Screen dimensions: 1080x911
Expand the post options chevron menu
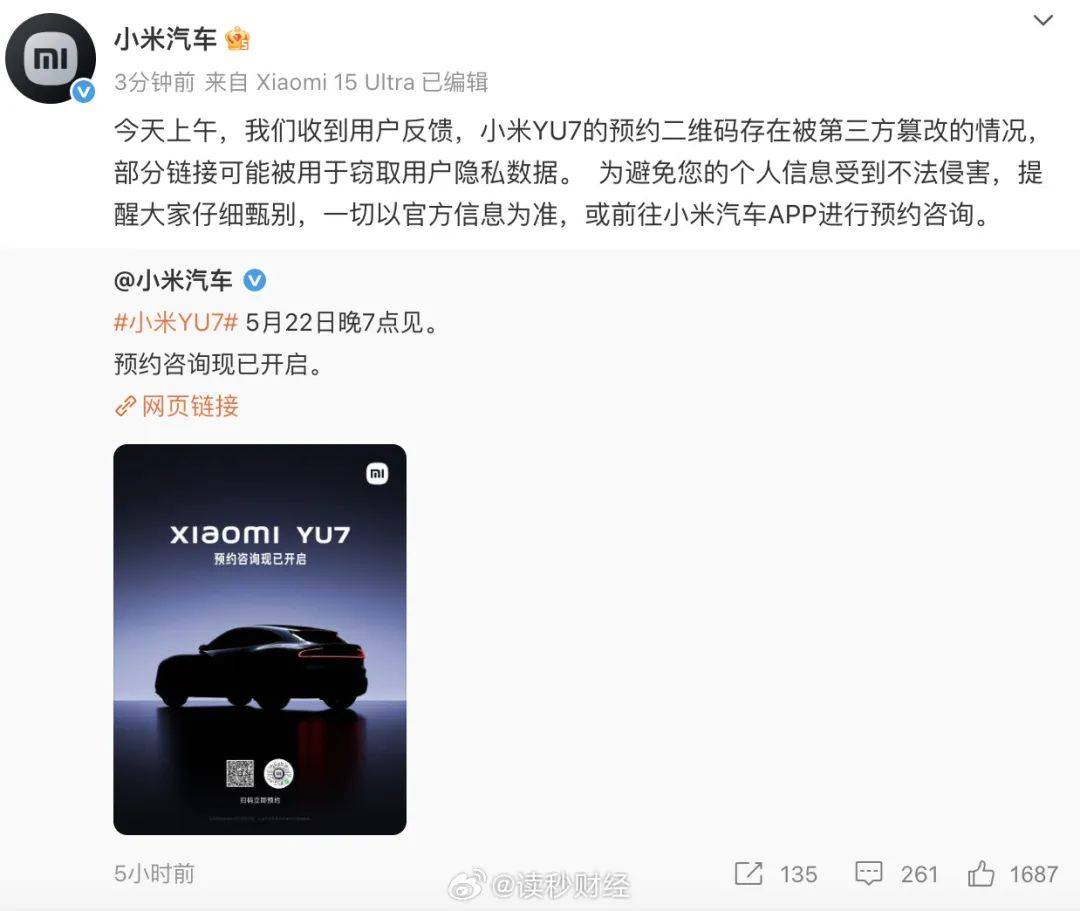[x=1043, y=20]
